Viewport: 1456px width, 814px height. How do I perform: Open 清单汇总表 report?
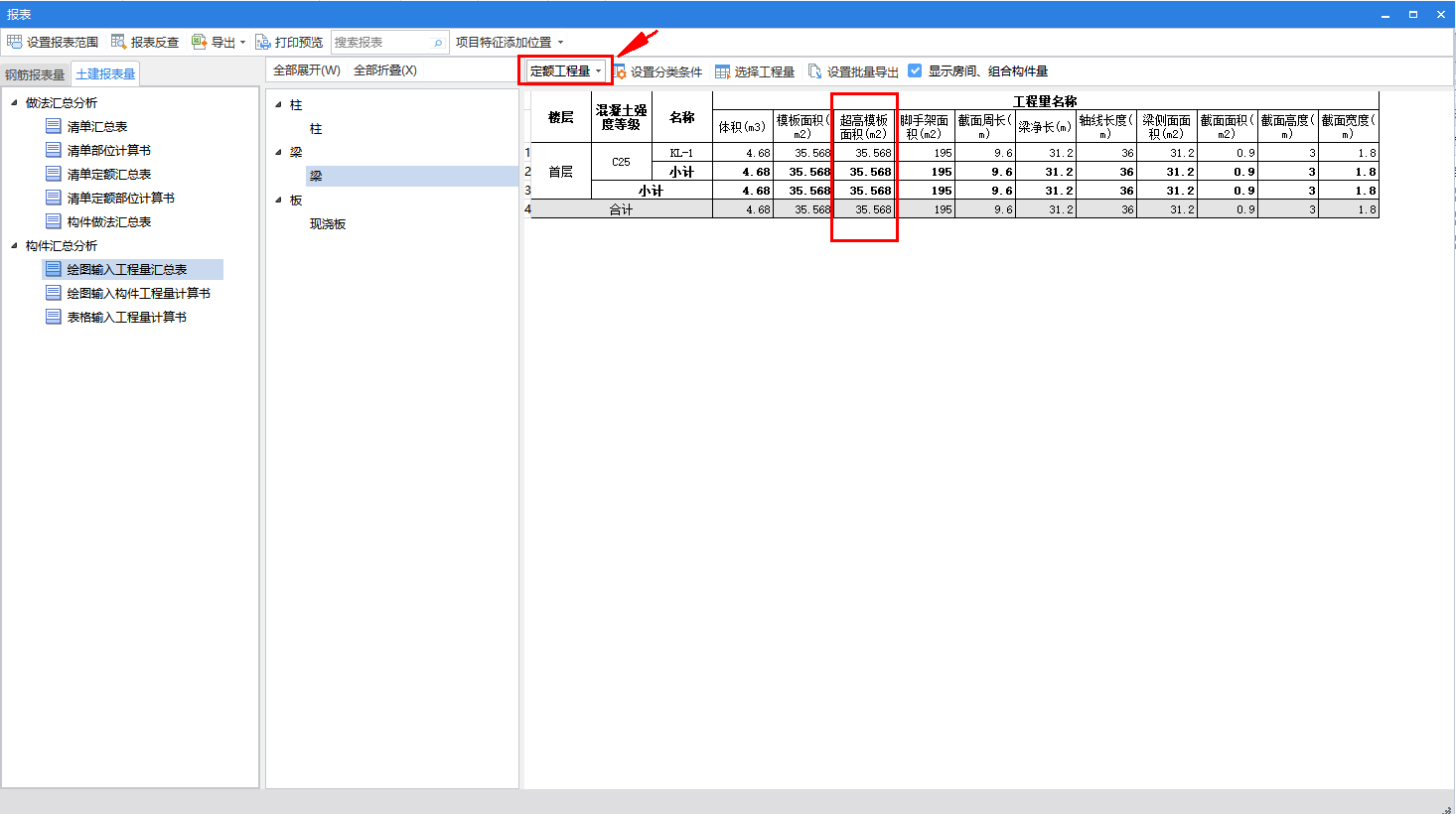point(97,127)
